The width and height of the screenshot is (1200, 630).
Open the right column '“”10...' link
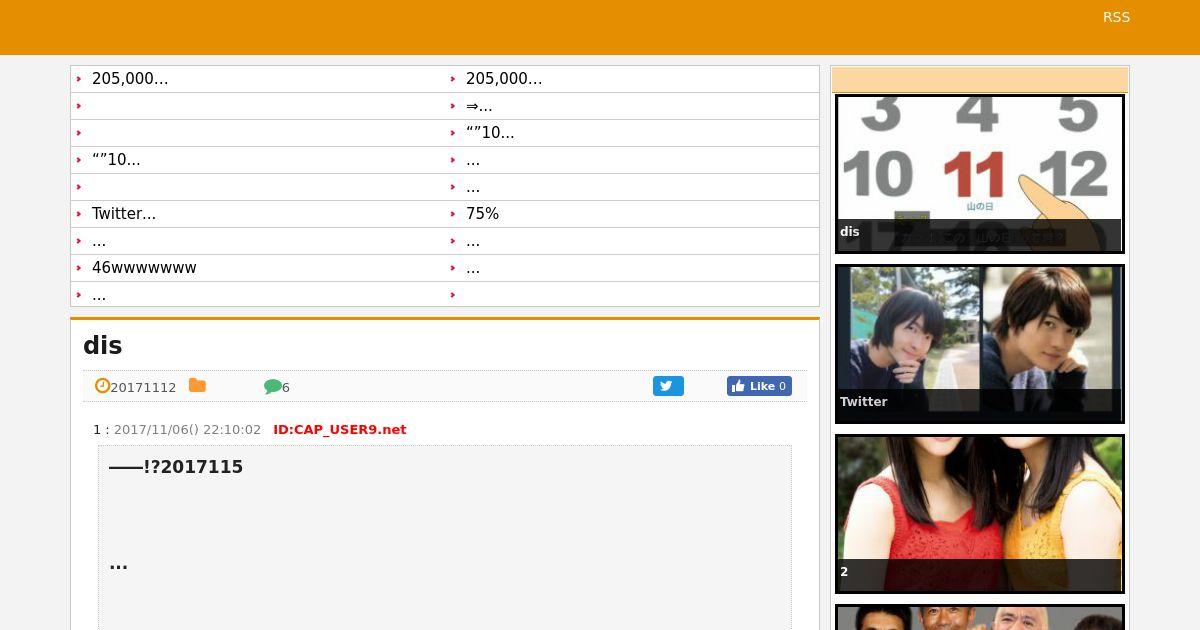tap(490, 133)
